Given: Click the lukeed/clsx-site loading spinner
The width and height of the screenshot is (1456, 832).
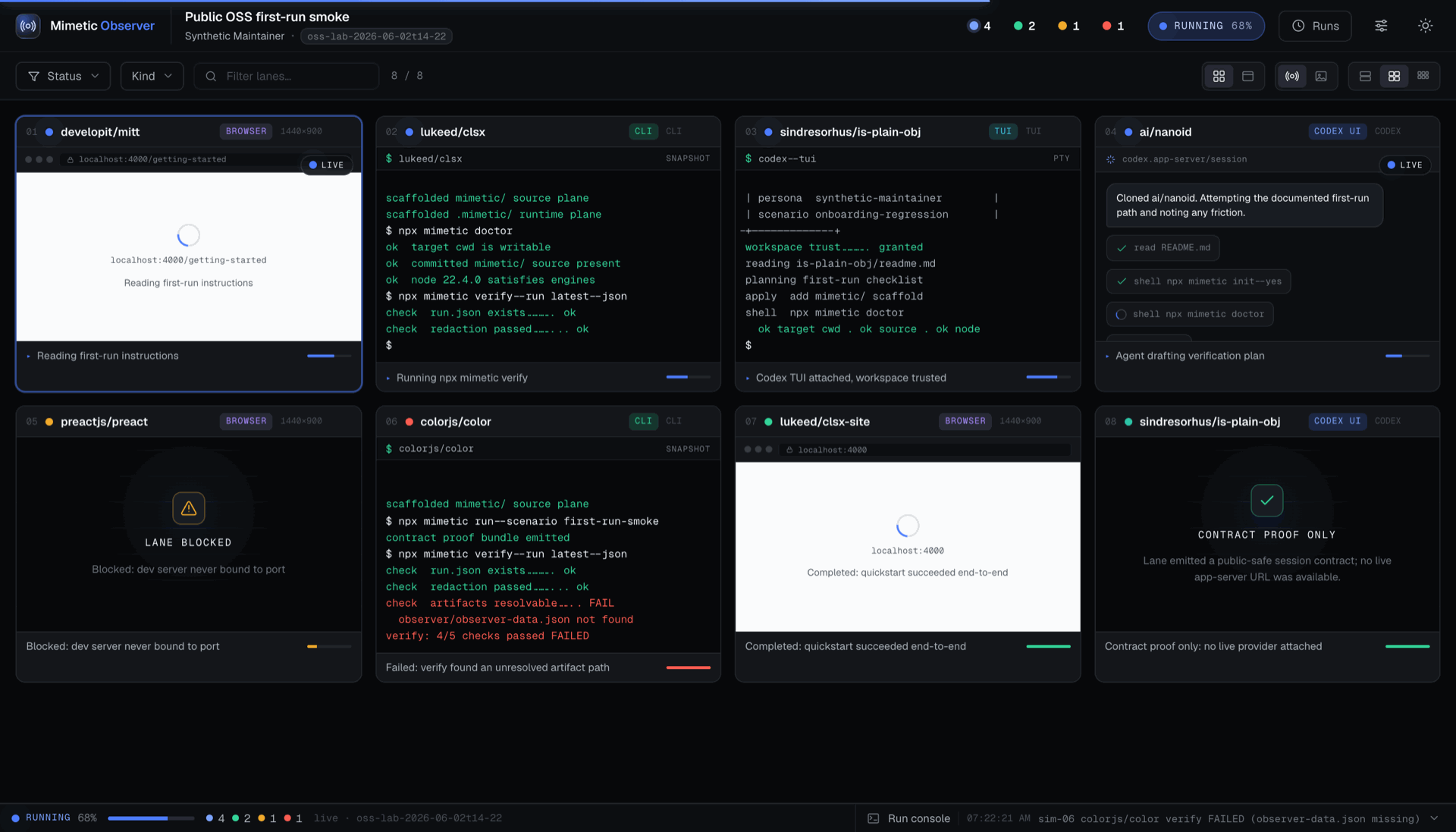Looking at the screenshot, I should [908, 526].
